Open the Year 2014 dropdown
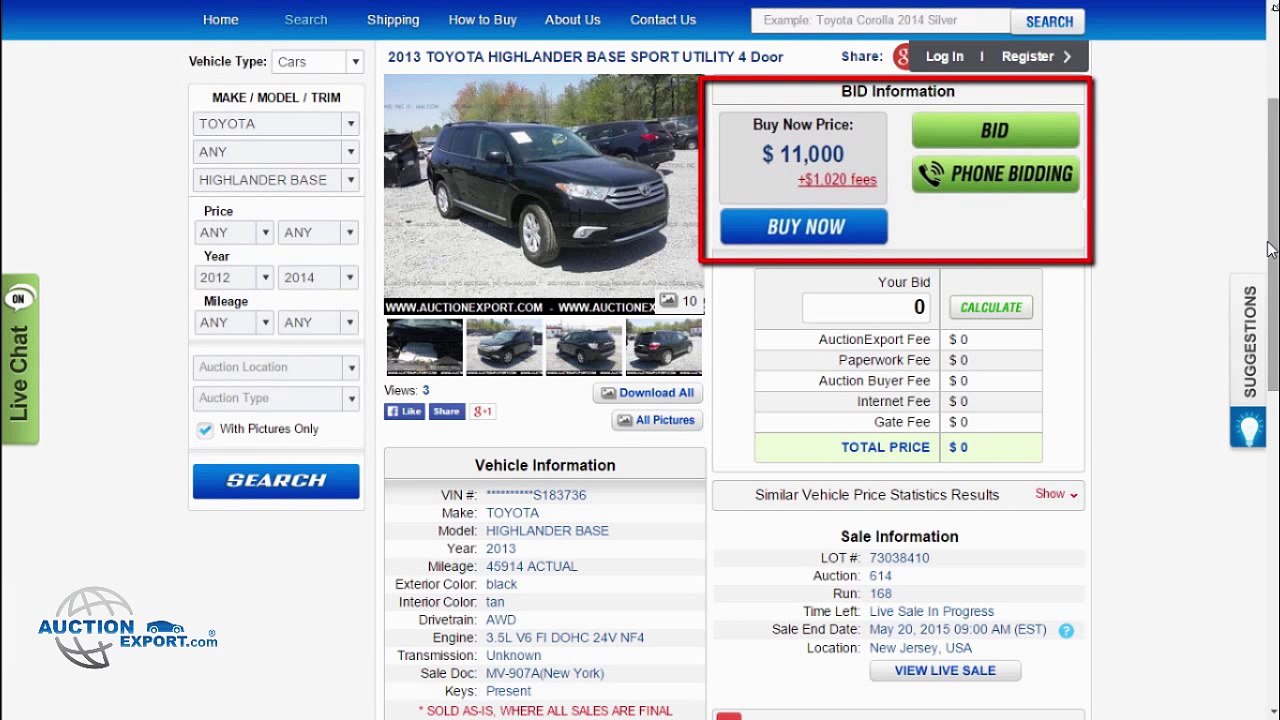This screenshot has width=1280, height=720. coord(318,278)
